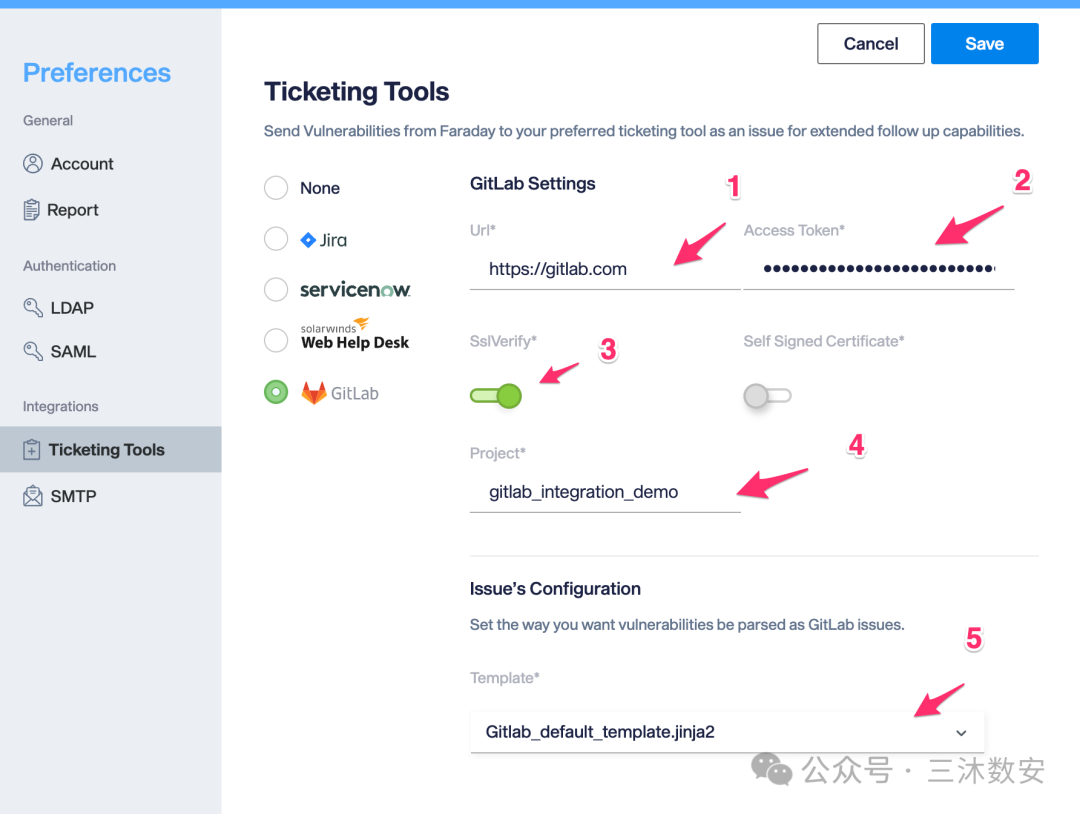Screen dimensions: 1080x814
Task: Save the ticketing tool settings
Action: [x=984, y=44]
